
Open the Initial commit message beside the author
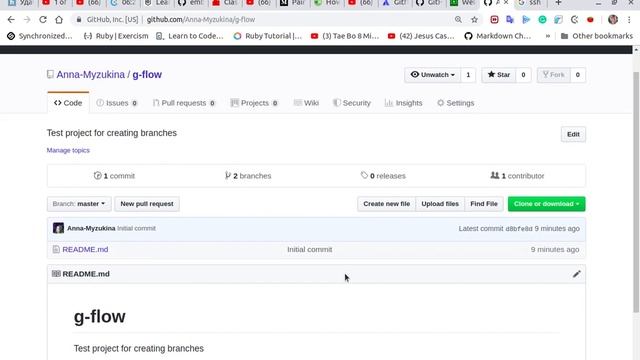136,228
